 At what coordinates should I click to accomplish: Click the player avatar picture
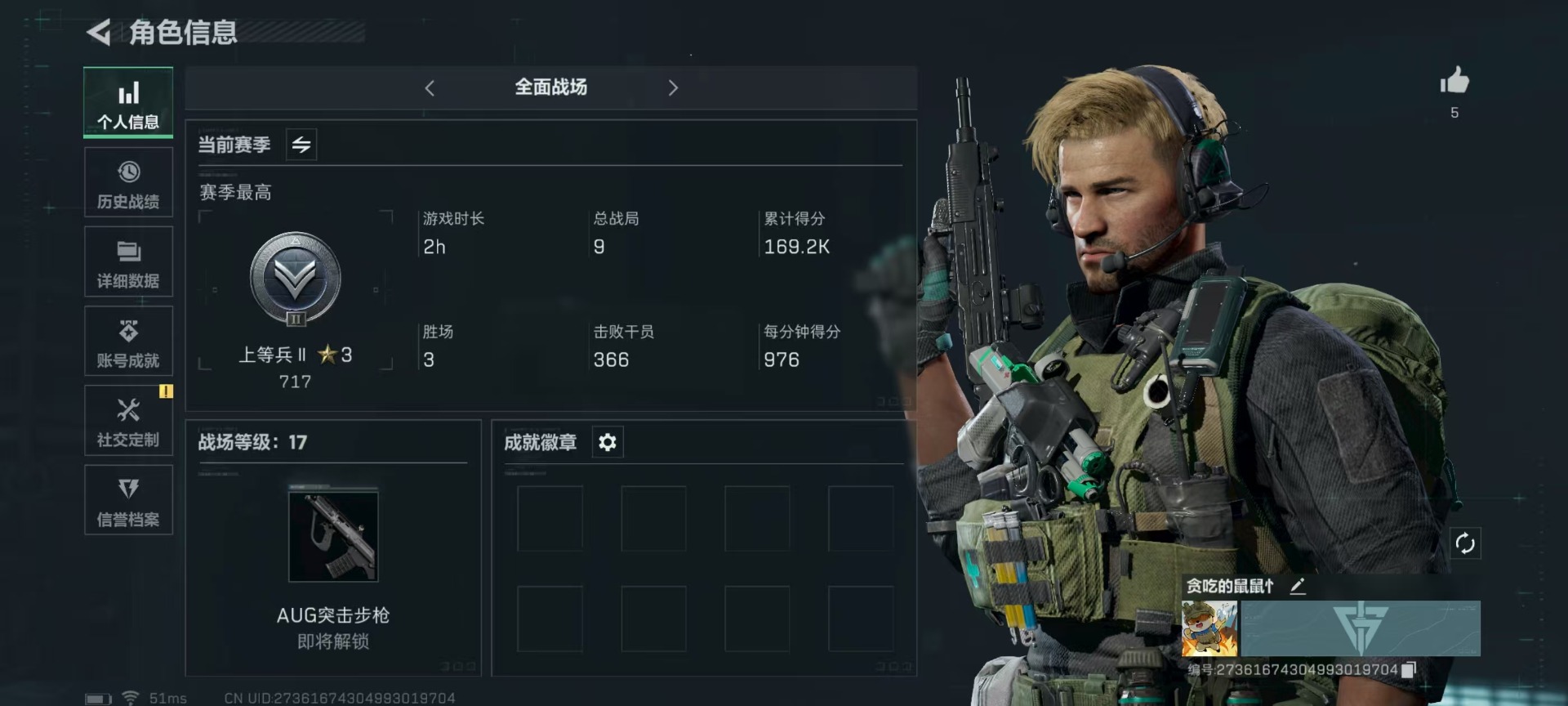click(1209, 628)
